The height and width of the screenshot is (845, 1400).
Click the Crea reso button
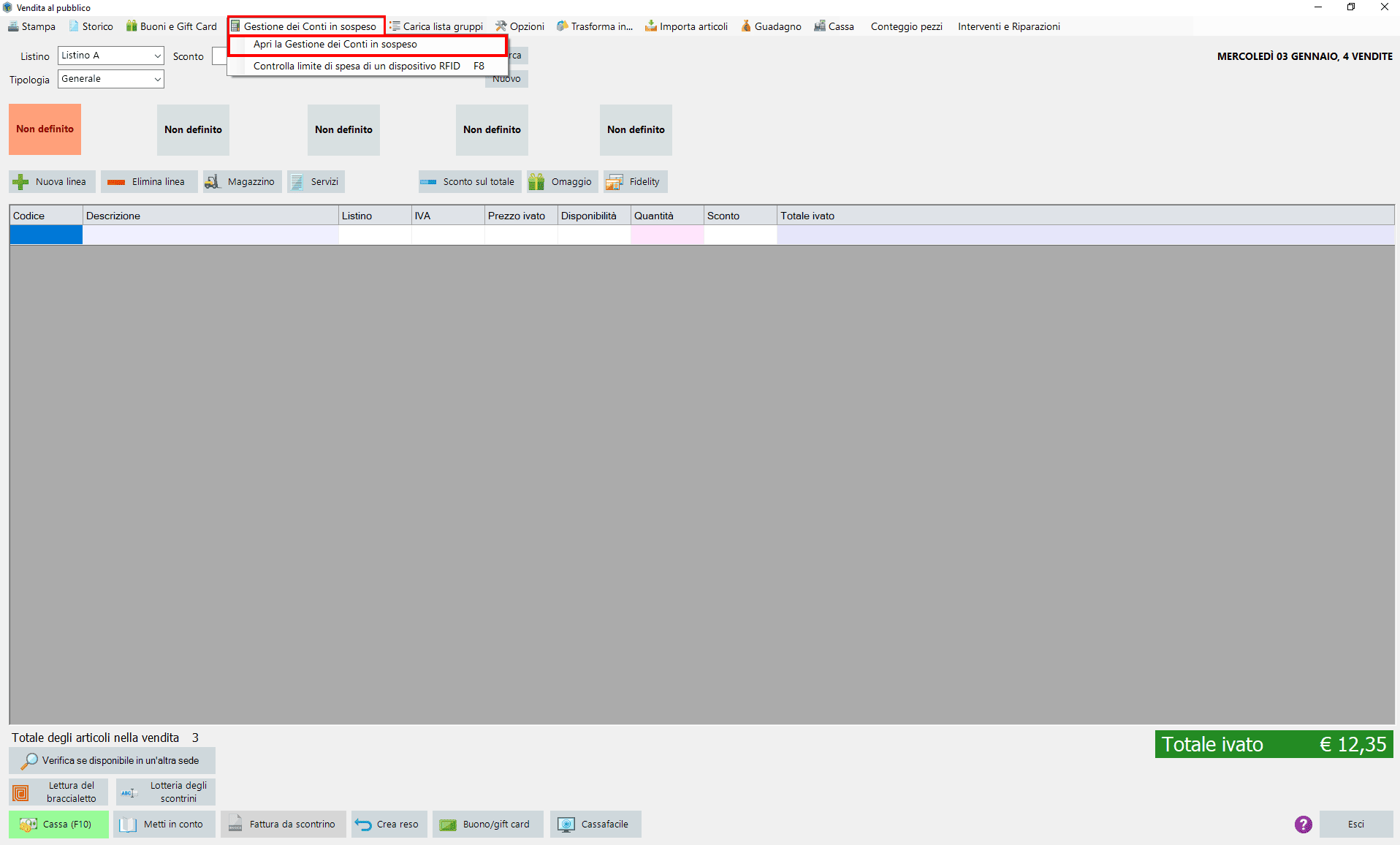pyautogui.click(x=389, y=825)
